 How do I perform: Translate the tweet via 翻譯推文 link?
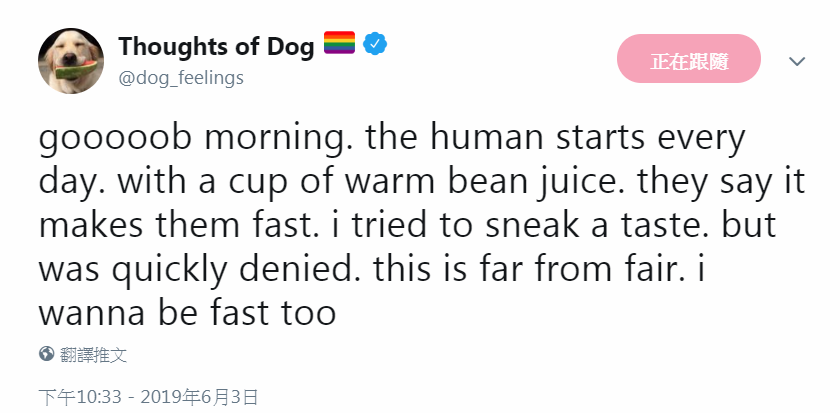click(x=93, y=354)
